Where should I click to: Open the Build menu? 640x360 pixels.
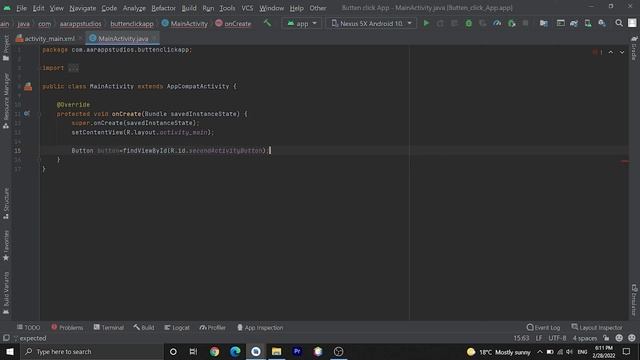(x=189, y=8)
